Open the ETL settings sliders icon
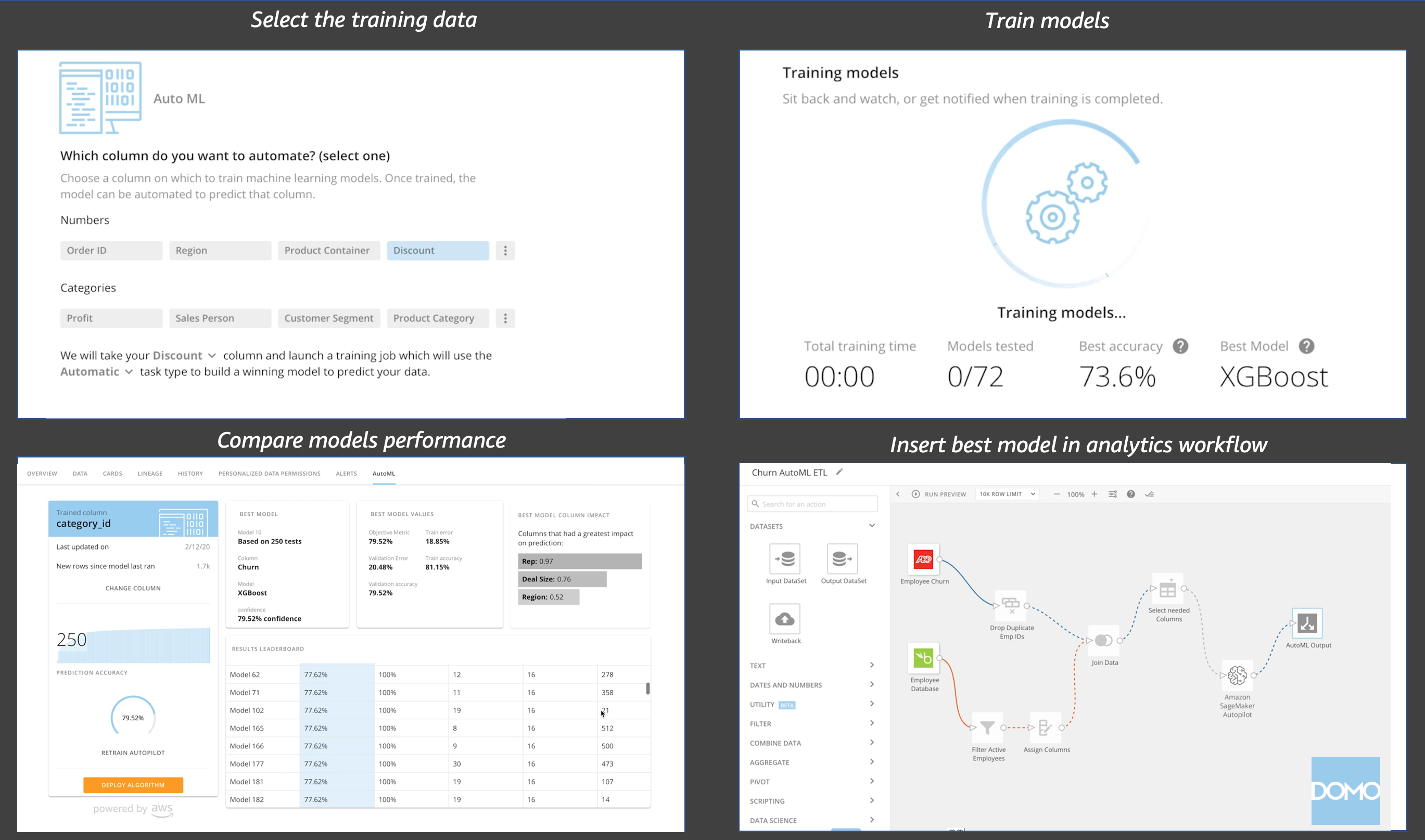Viewport: 1425px width, 840px height. coord(1112,494)
